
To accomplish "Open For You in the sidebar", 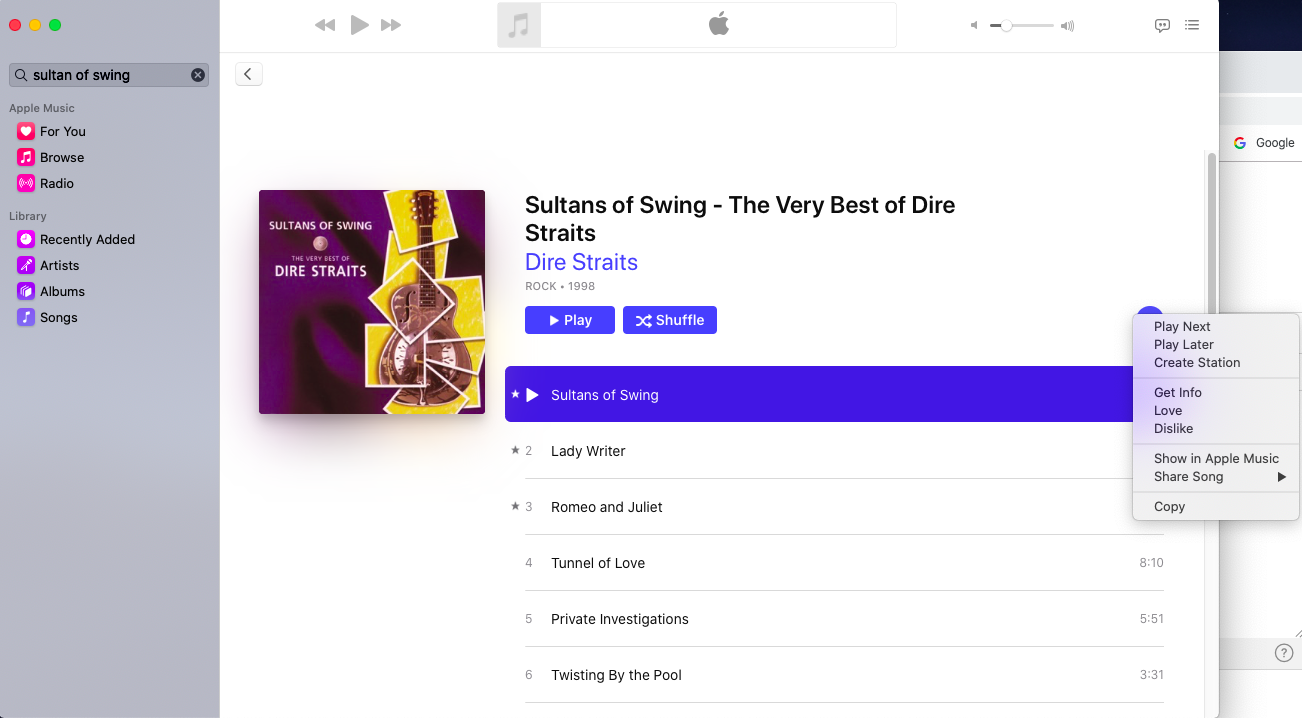I will [62, 131].
